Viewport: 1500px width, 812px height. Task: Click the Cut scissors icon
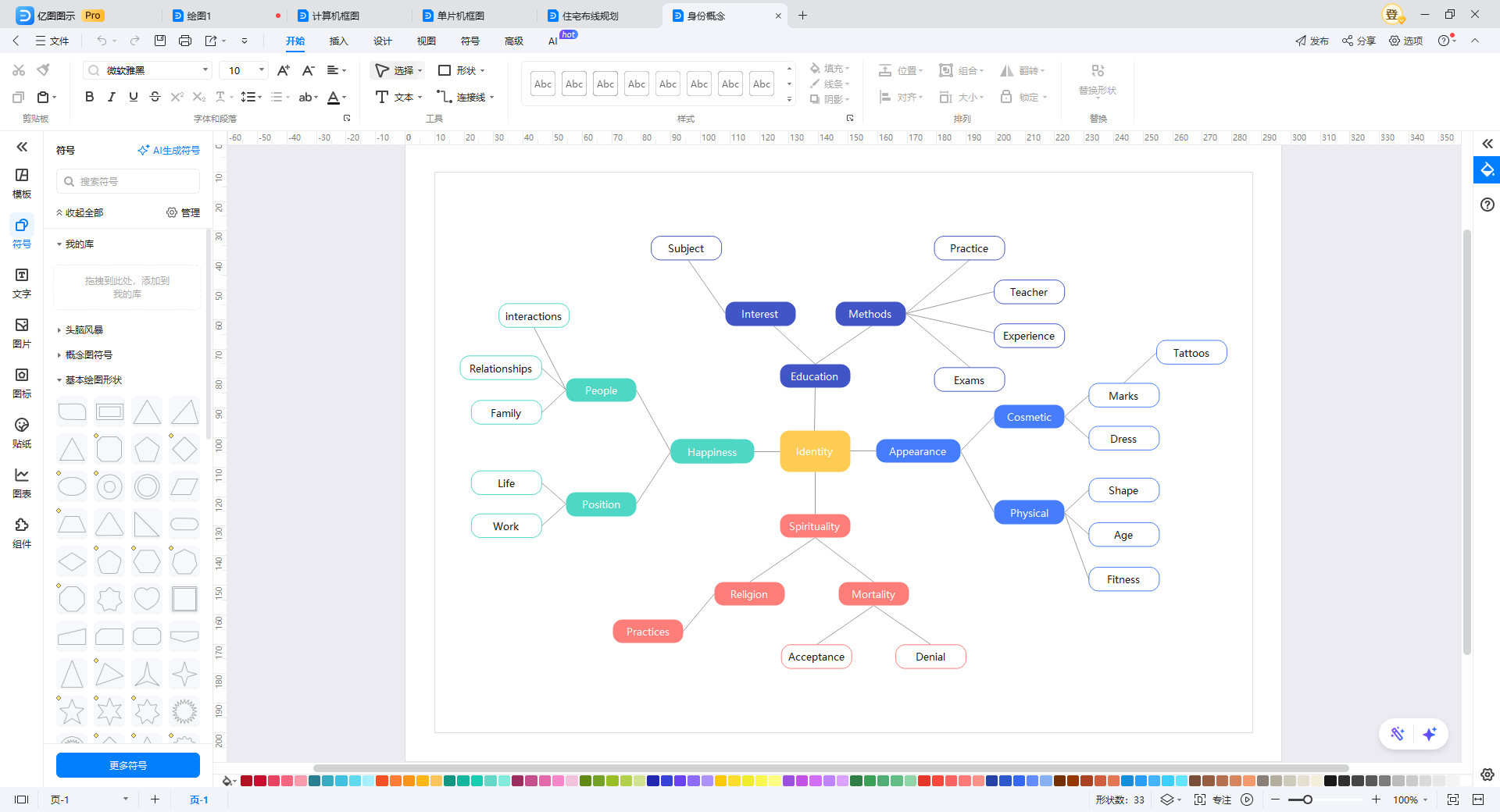(19, 70)
